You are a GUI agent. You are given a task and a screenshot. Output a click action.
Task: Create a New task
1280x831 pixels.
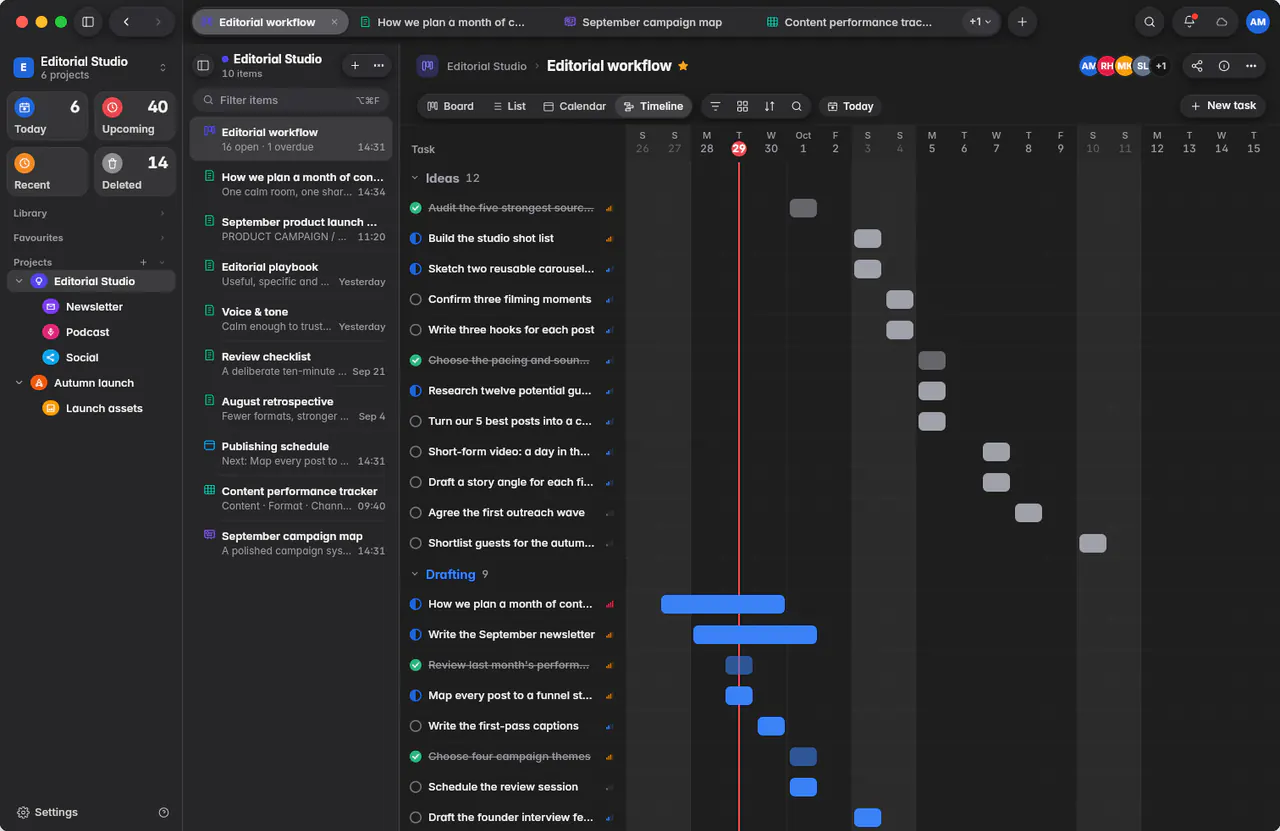[1223, 106]
